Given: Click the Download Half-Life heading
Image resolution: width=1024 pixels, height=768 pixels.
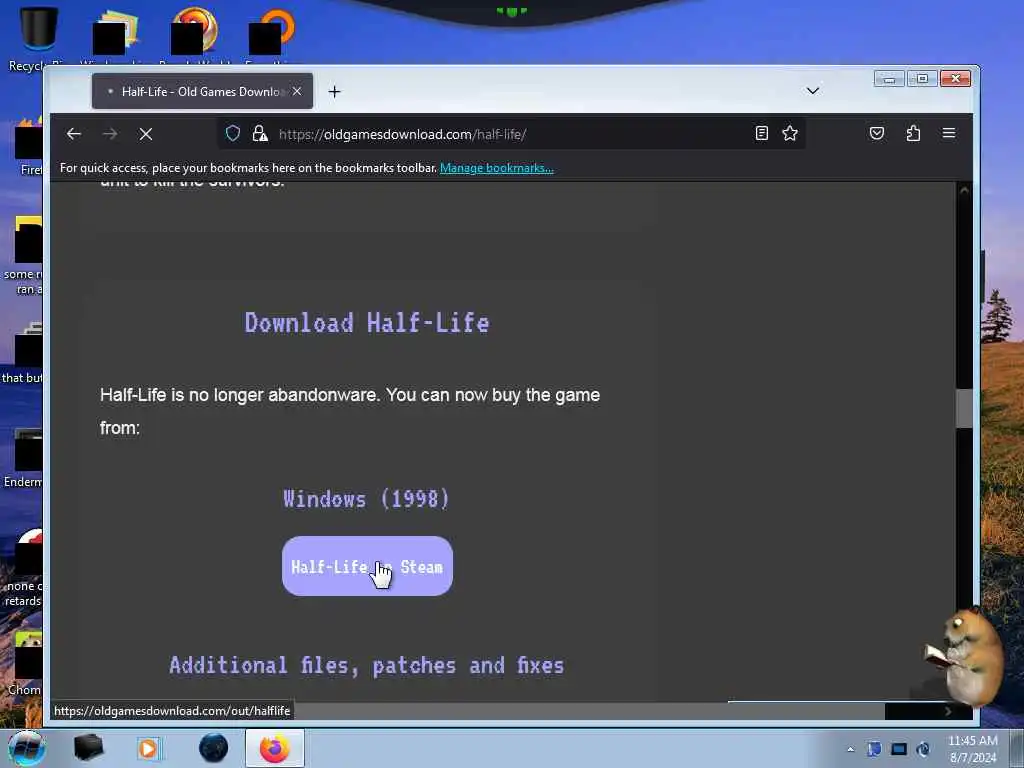Looking at the screenshot, I should click(x=367, y=323).
